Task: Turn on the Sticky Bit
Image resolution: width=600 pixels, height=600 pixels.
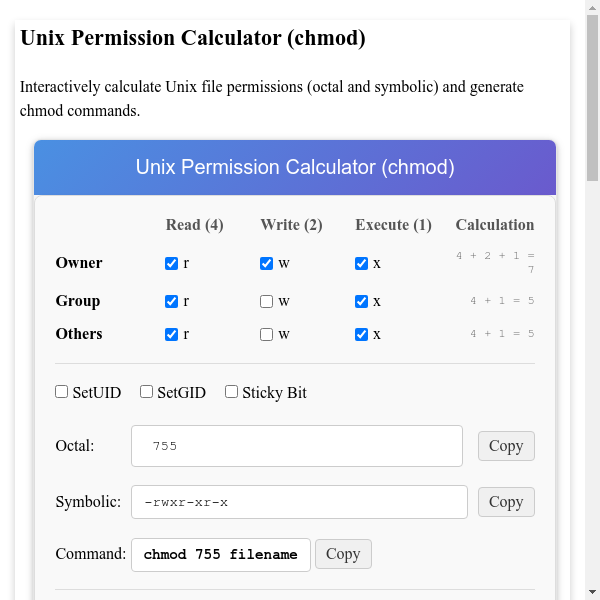Action: tap(232, 392)
